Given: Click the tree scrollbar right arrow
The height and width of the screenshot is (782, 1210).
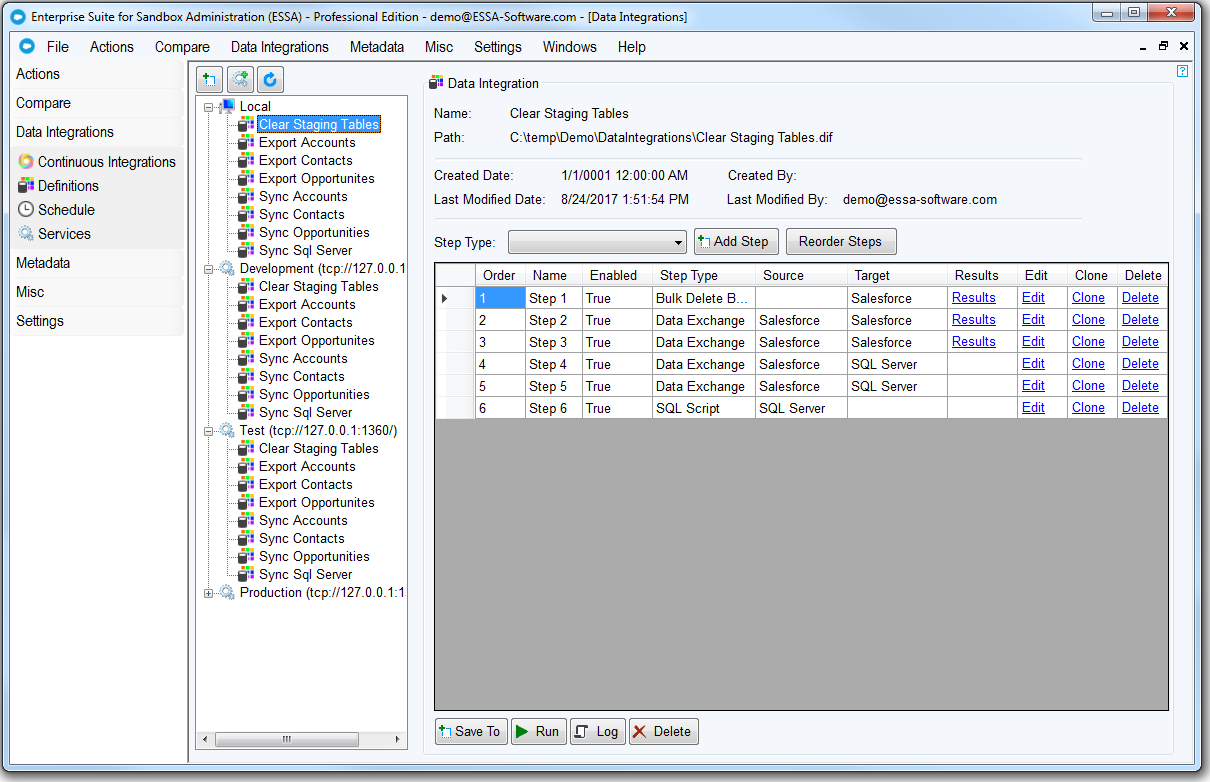Looking at the screenshot, I should 399,740.
